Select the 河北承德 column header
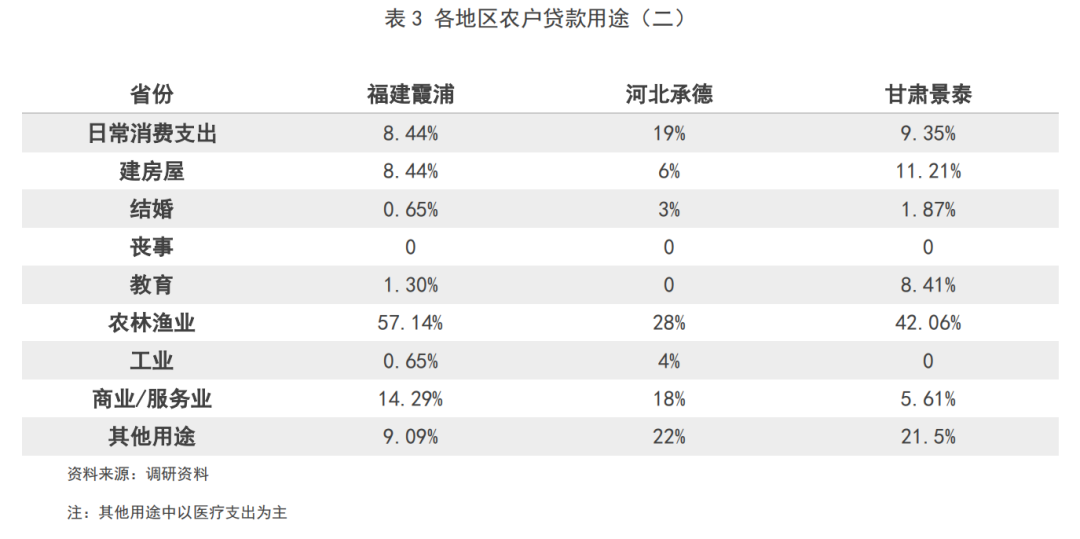The height and width of the screenshot is (539, 1080). [669, 94]
